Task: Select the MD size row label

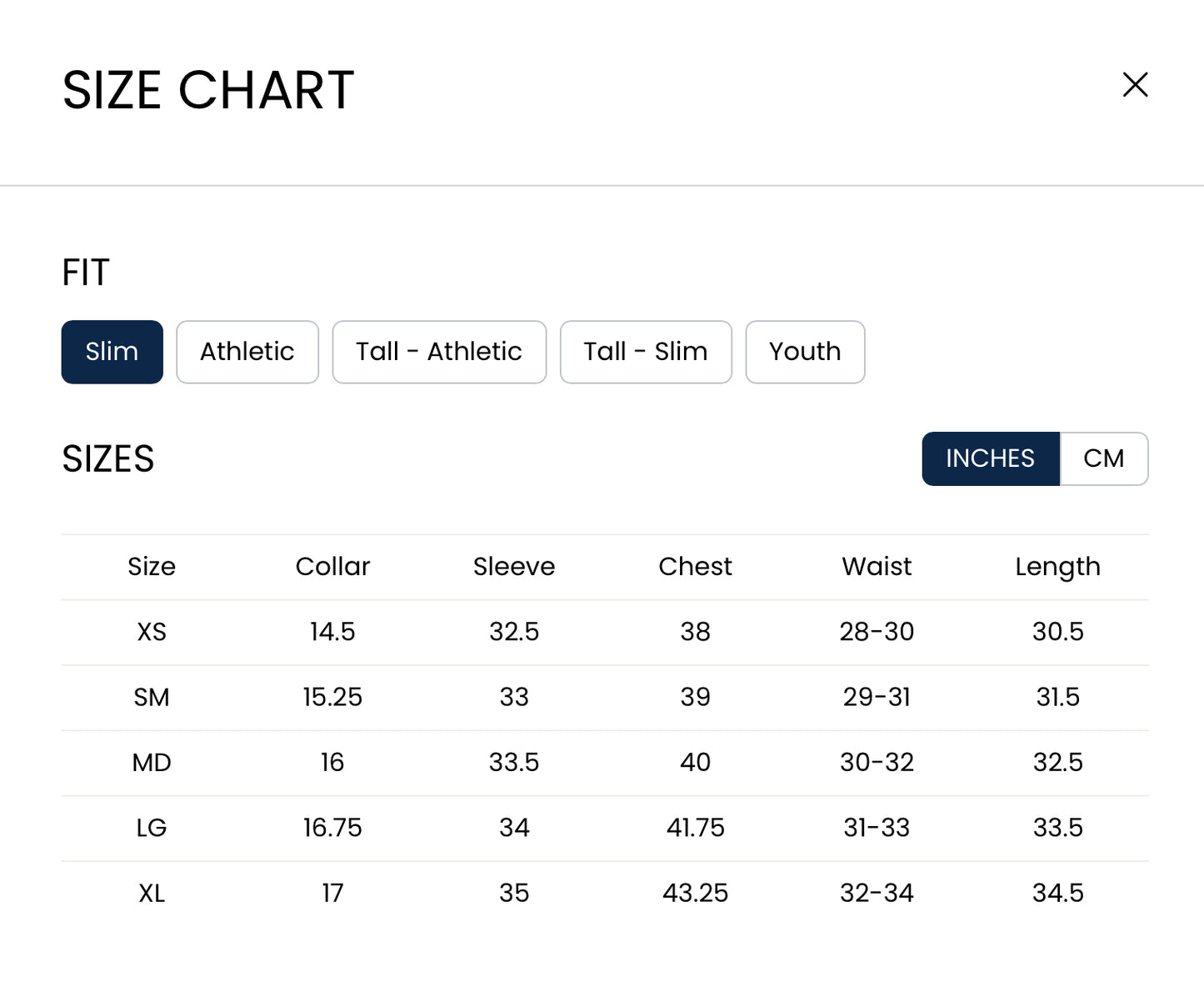Action: [152, 763]
